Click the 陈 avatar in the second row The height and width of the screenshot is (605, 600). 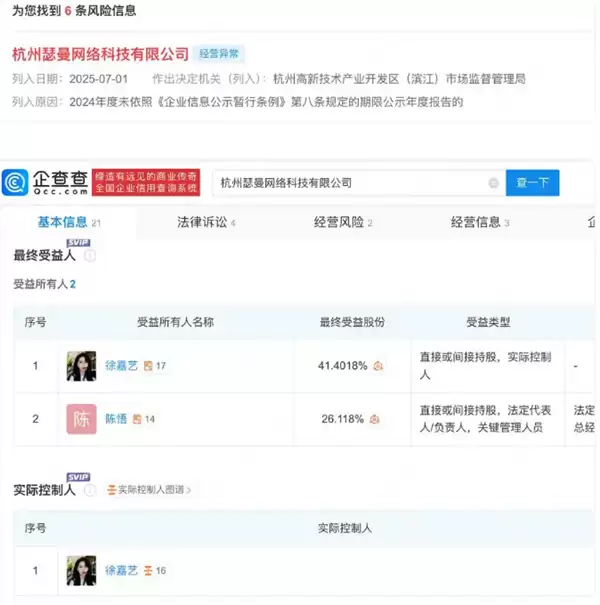click(x=81, y=420)
